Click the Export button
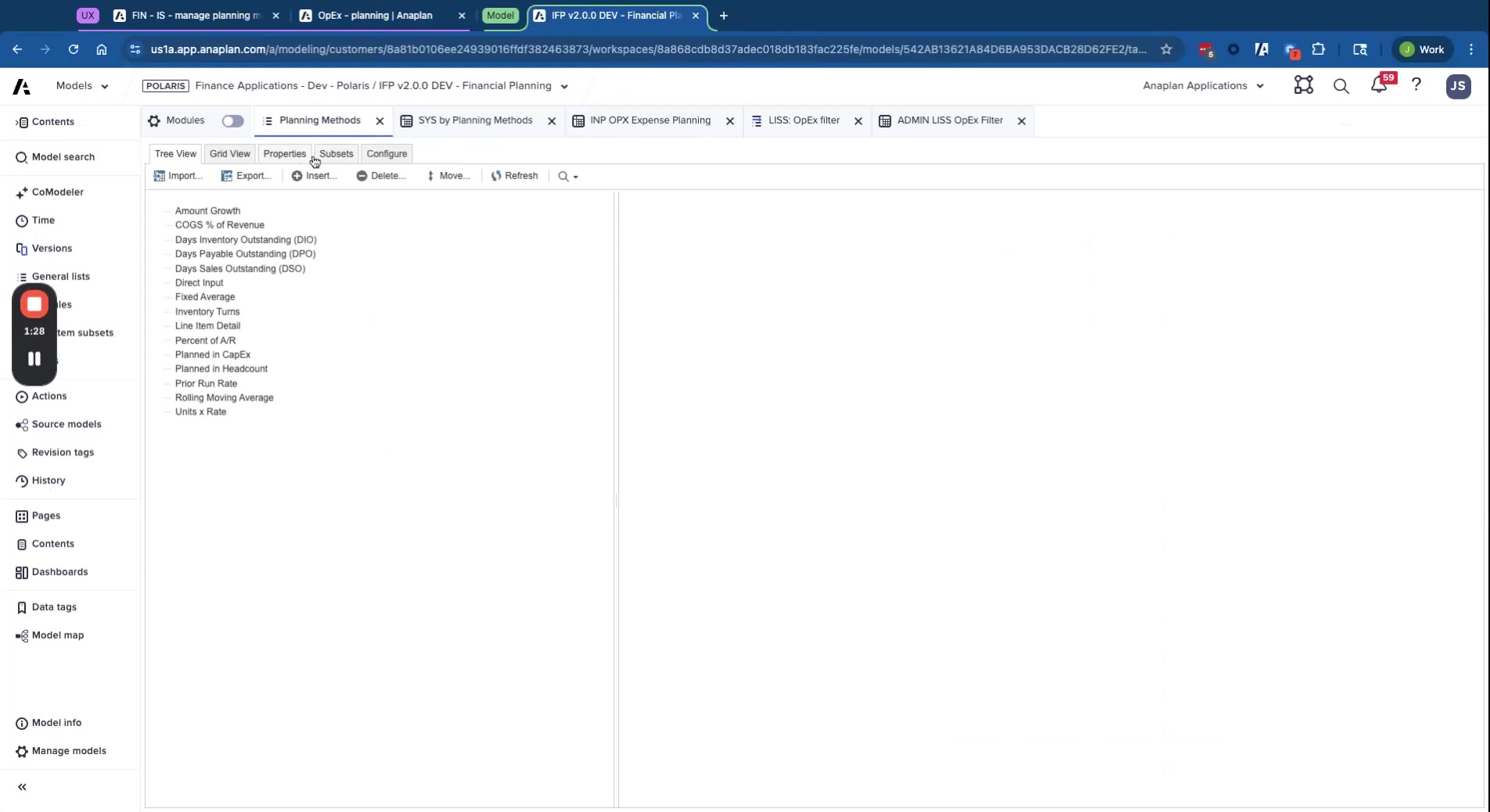Image resolution: width=1490 pixels, height=812 pixels. (x=247, y=176)
